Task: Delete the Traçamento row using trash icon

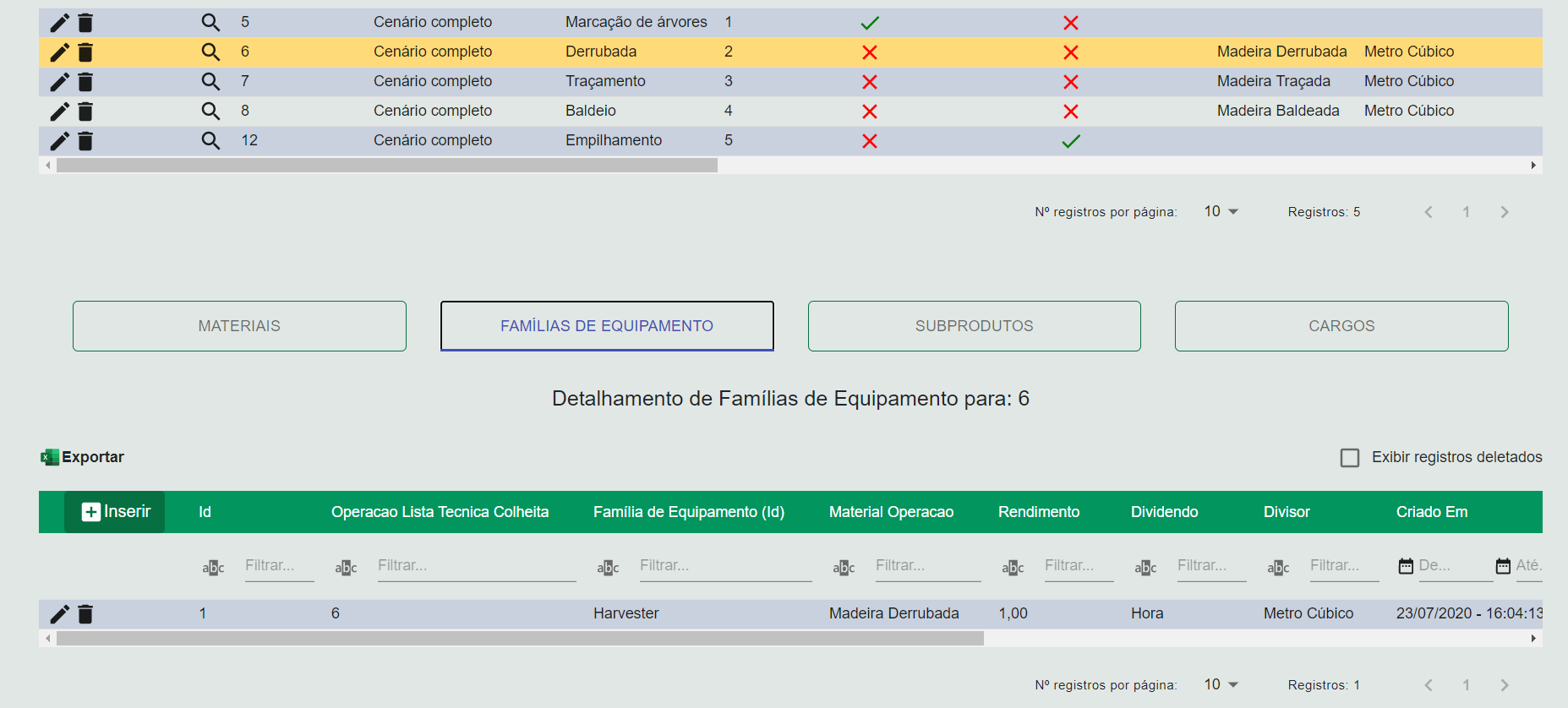Action: pos(85,82)
